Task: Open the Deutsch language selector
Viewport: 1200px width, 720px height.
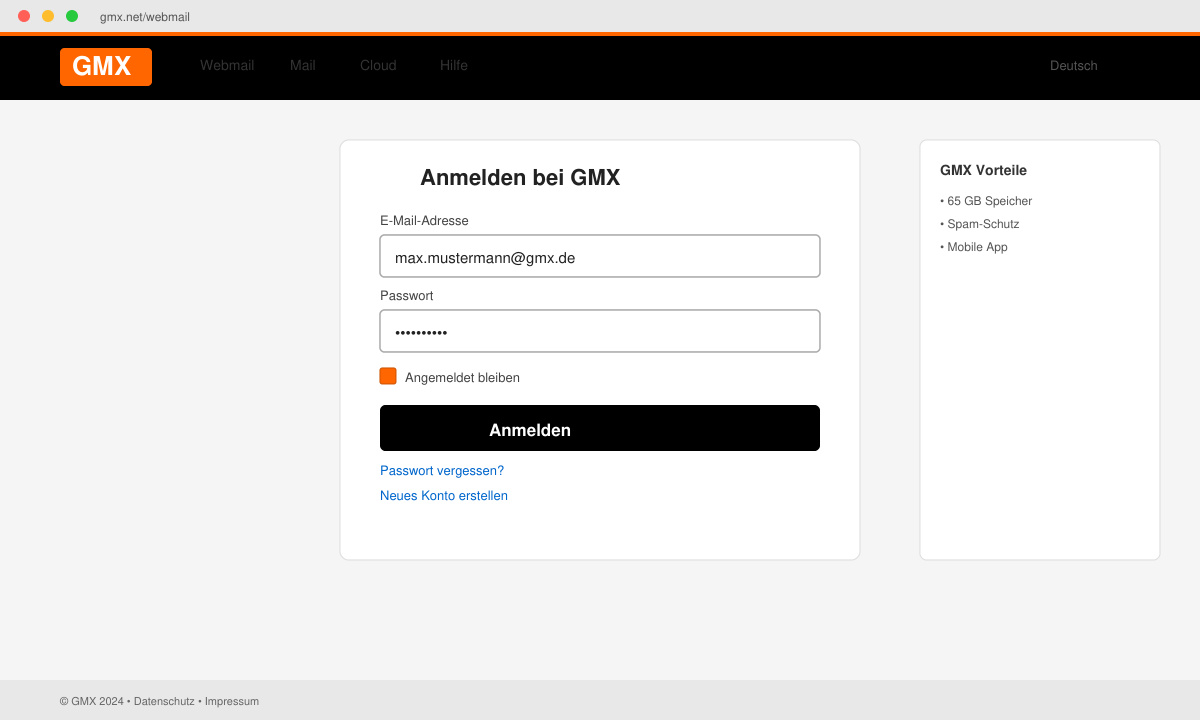Action: 1074,66
